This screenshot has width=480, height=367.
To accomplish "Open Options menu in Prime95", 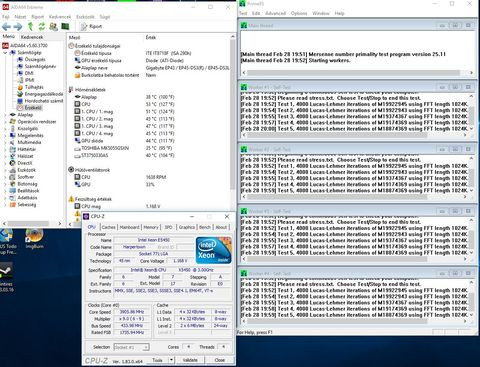I will tap(299, 13).
